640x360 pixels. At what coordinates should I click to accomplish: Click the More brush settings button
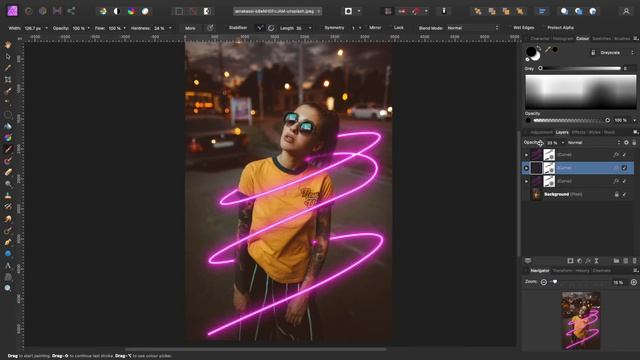point(190,28)
